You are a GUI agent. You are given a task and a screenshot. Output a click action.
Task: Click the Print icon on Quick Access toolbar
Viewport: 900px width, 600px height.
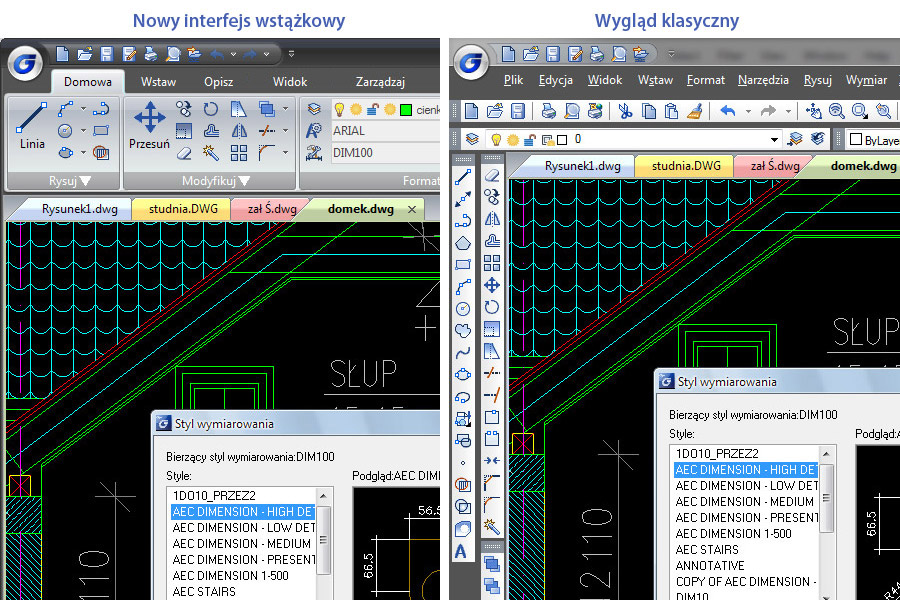click(x=149, y=55)
